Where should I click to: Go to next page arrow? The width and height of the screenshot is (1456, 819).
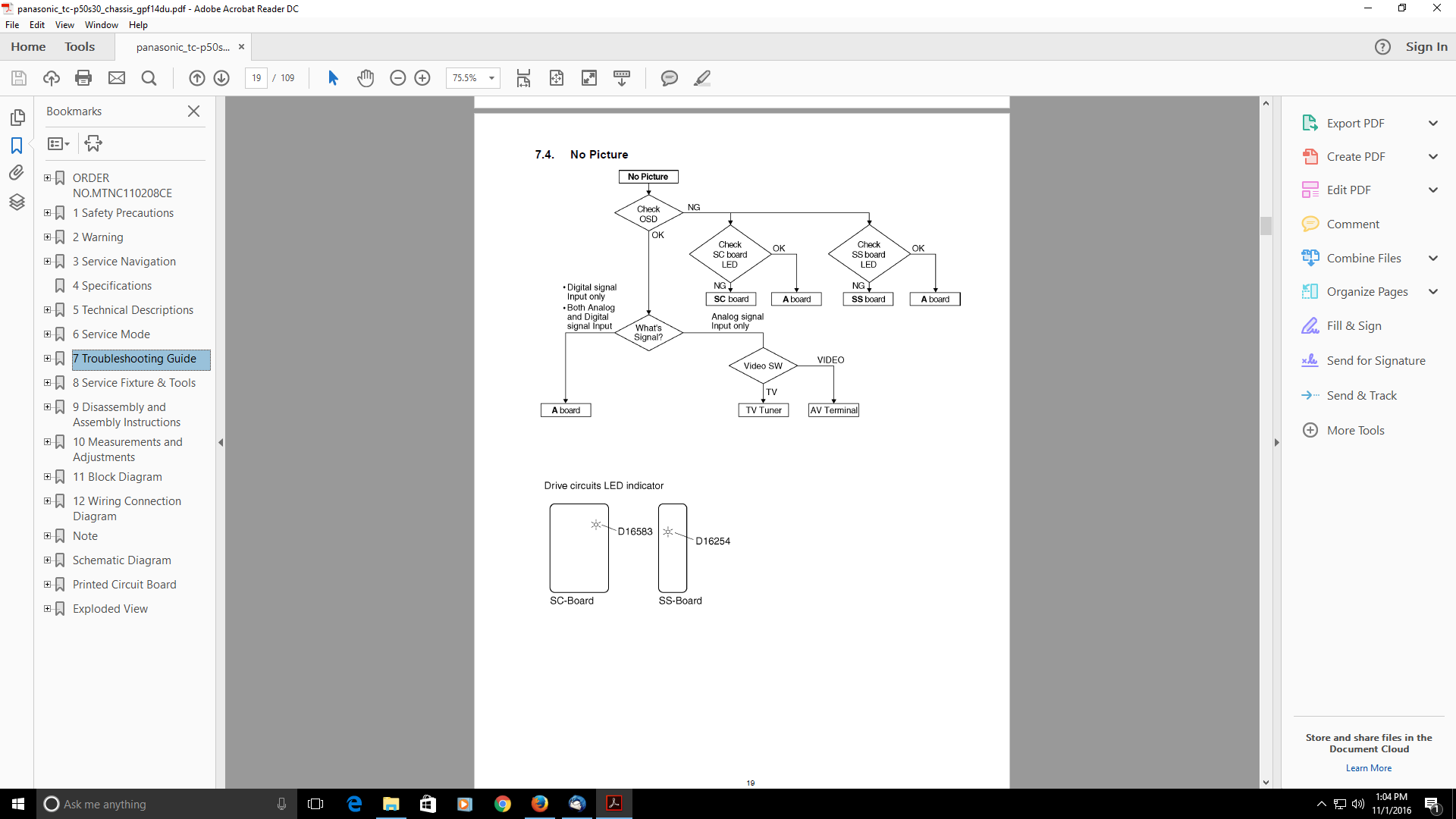[x=221, y=78]
